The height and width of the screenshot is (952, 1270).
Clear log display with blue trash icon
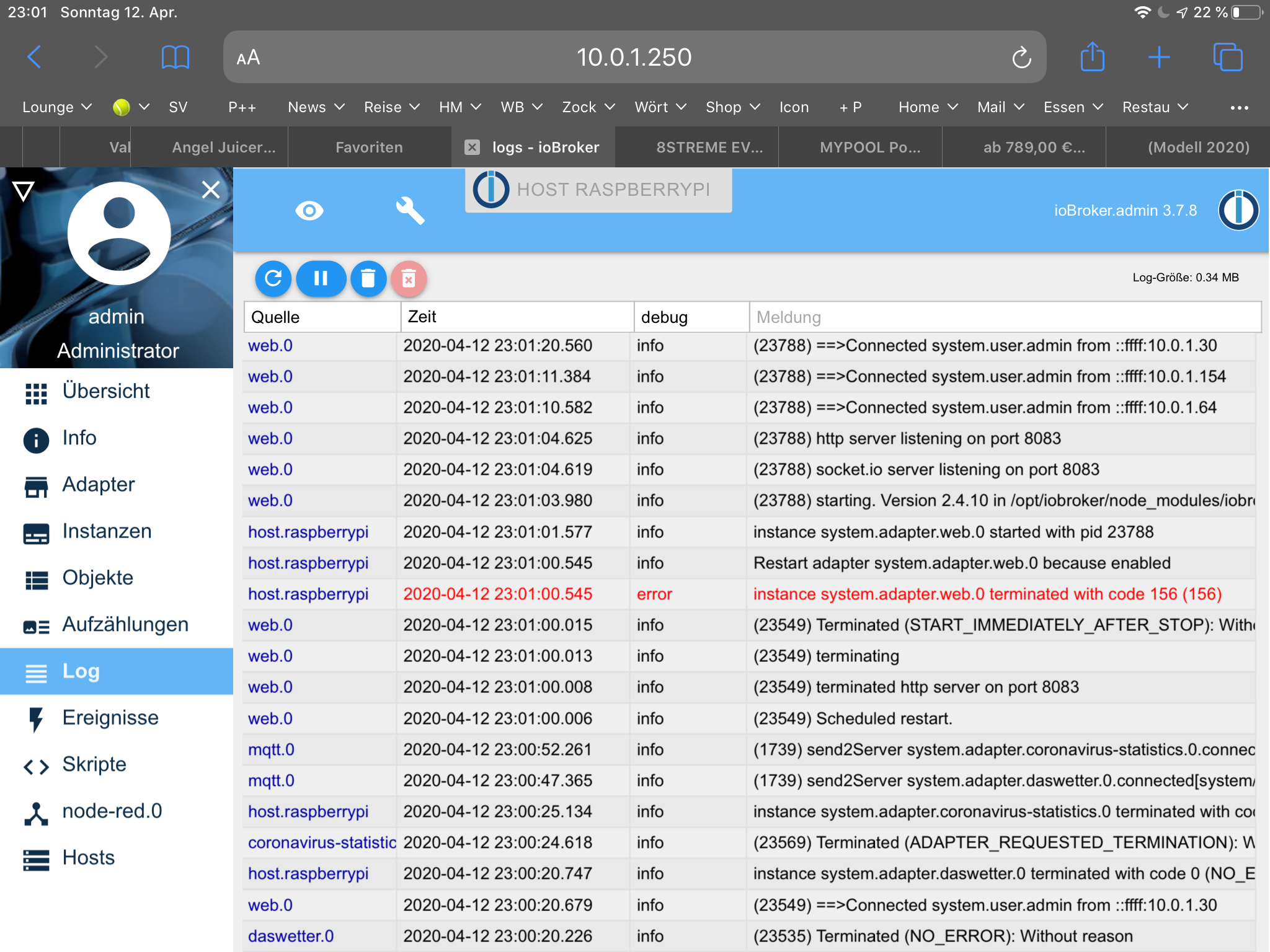pyautogui.click(x=368, y=278)
